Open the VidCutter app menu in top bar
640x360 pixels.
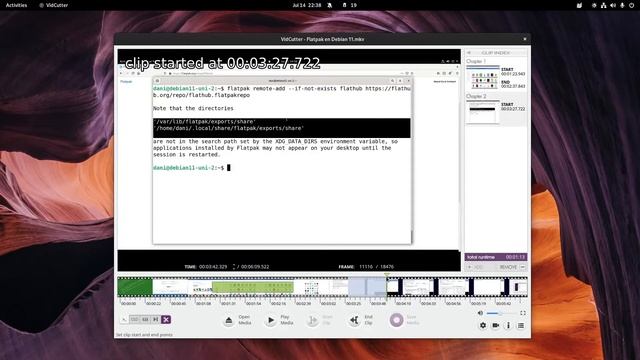[x=53, y=5]
